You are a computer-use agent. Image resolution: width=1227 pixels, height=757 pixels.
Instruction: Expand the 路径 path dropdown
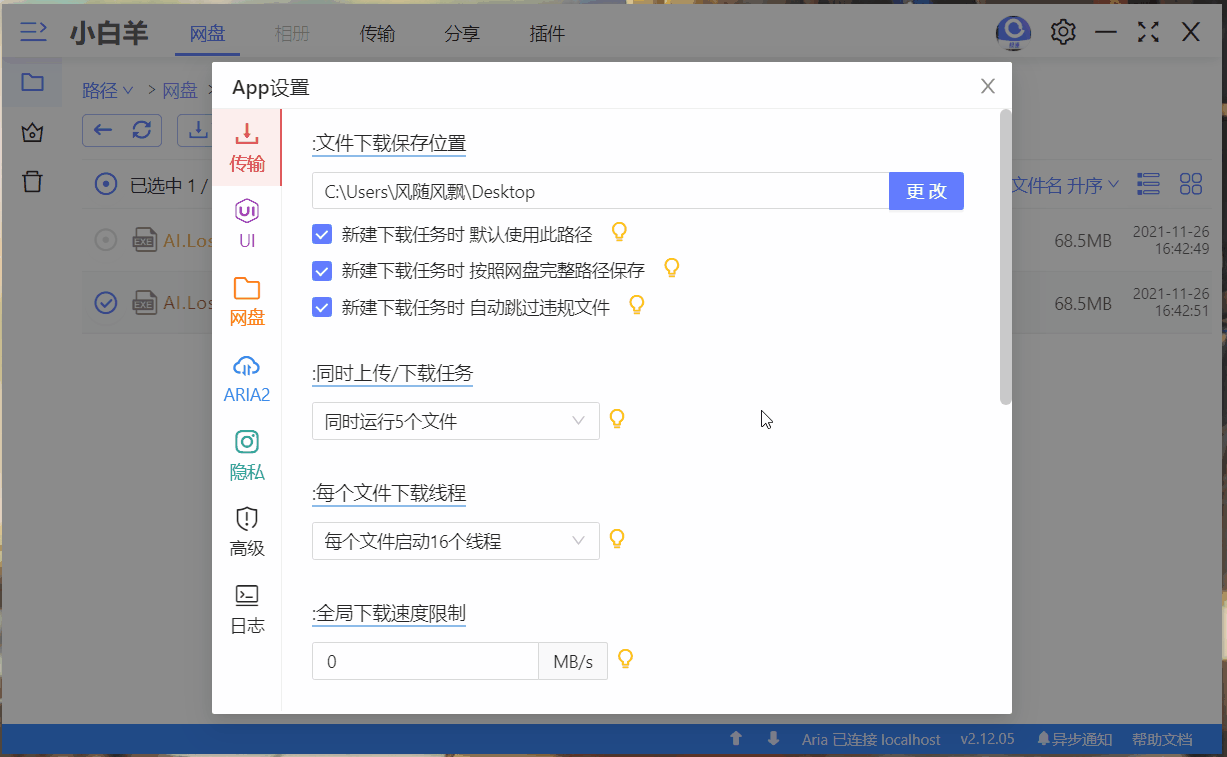click(x=108, y=91)
